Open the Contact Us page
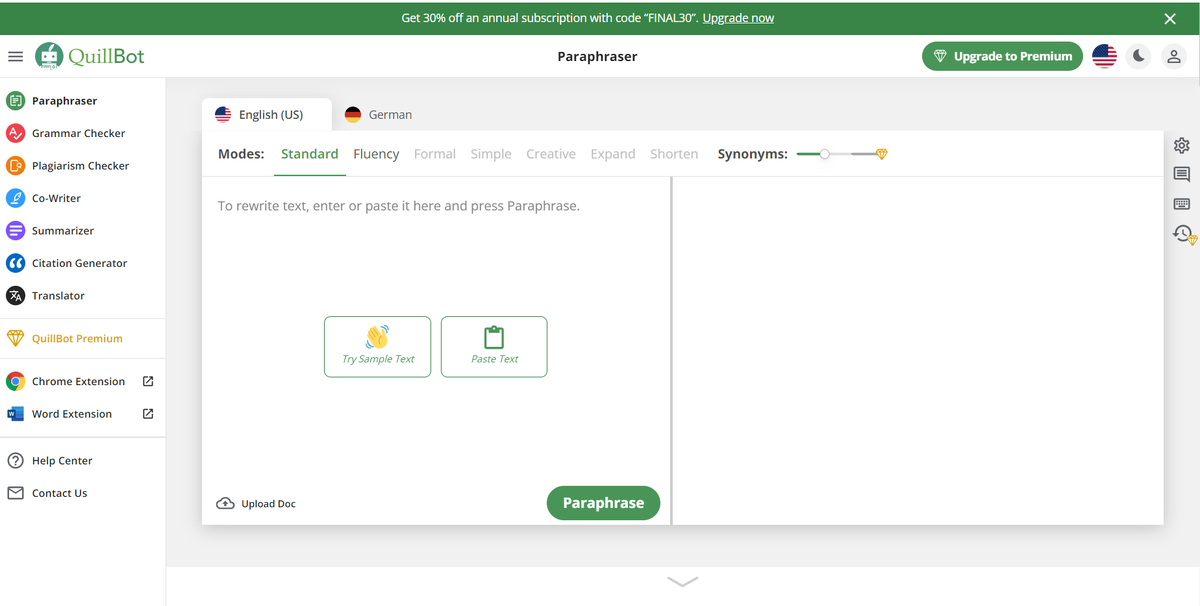The width and height of the screenshot is (1200, 606). (48, 493)
